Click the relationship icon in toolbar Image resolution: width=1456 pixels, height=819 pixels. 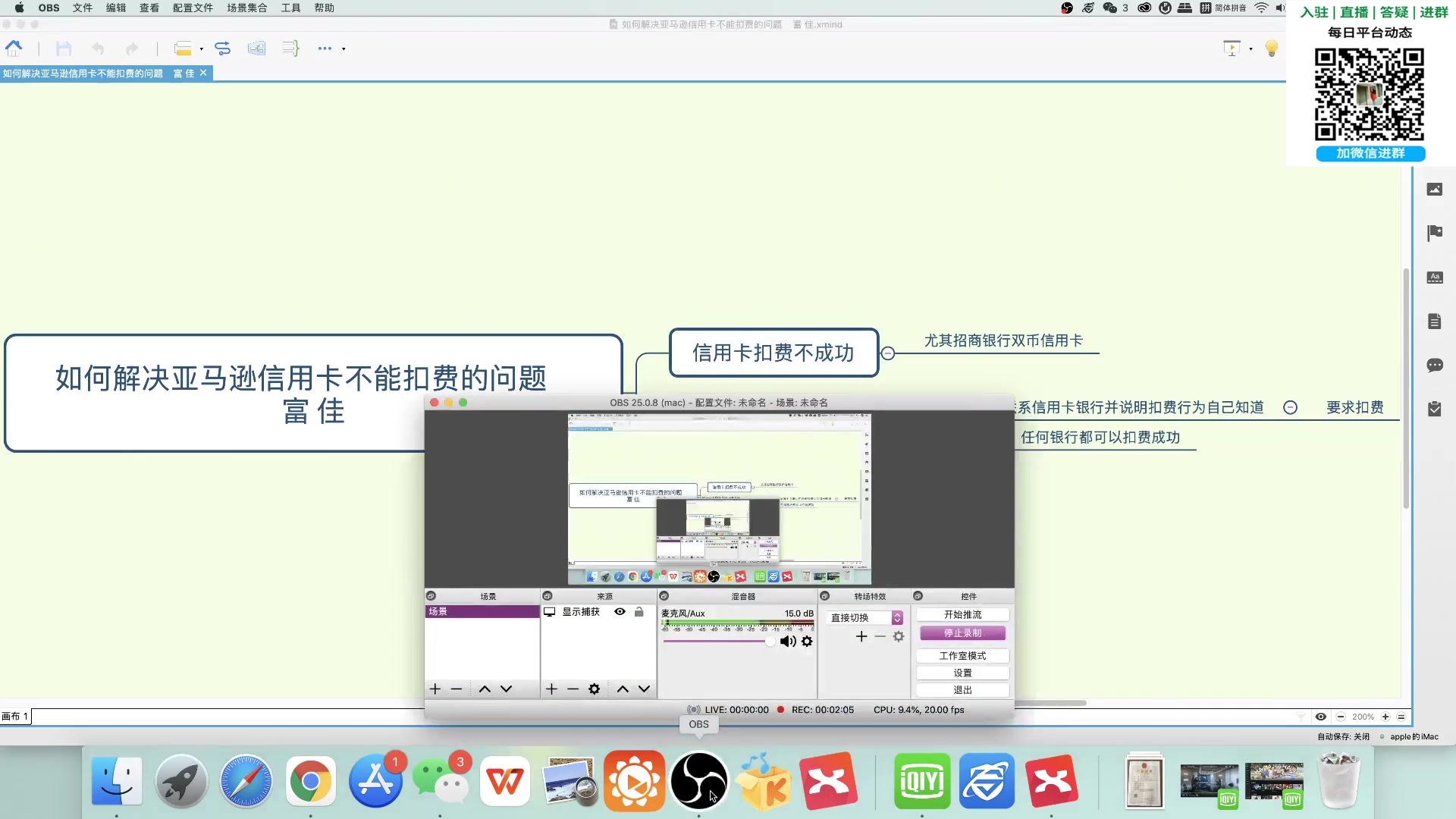(222, 49)
